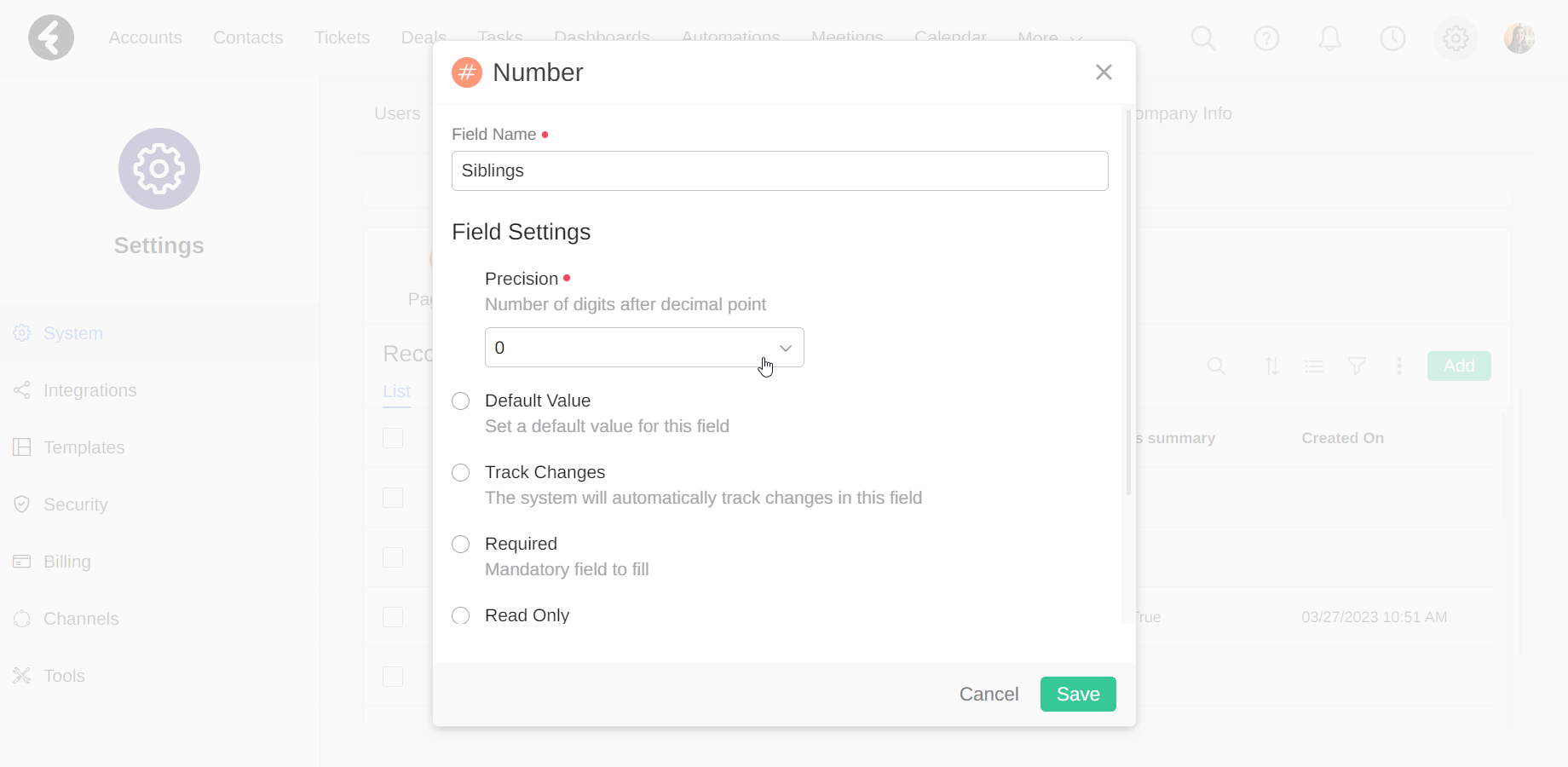The image size is (1568, 767).
Task: Enable the Track Changes option
Action: tap(460, 473)
